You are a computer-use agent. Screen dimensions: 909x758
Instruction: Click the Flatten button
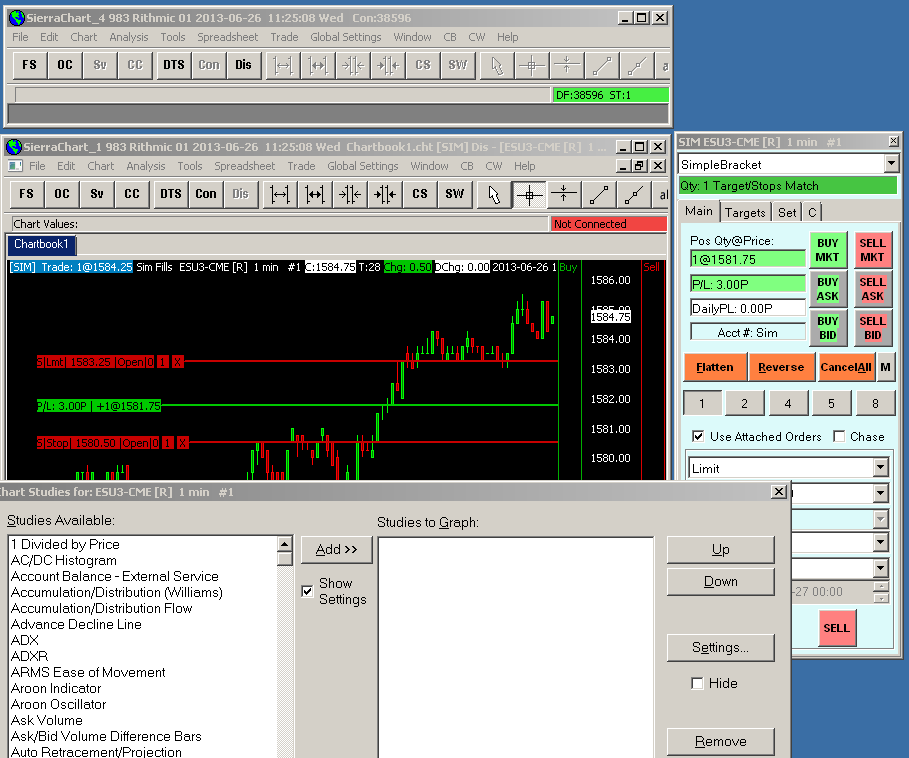[714, 367]
